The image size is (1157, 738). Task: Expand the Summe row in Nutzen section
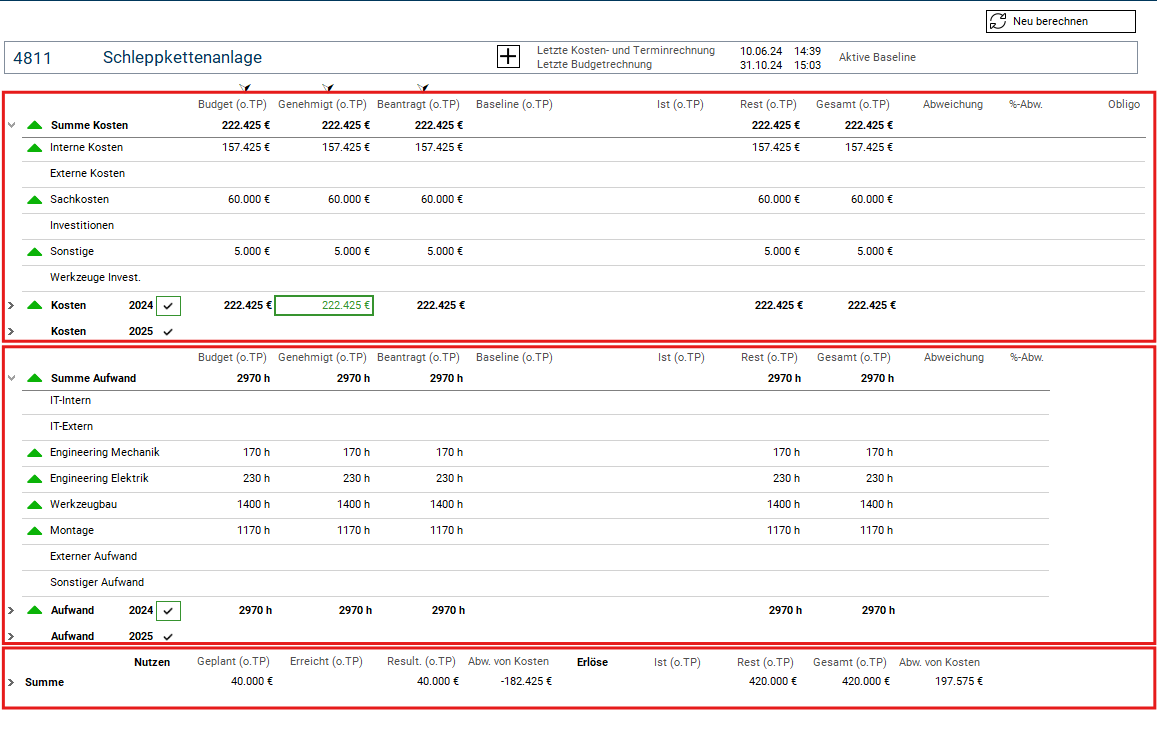point(11,682)
